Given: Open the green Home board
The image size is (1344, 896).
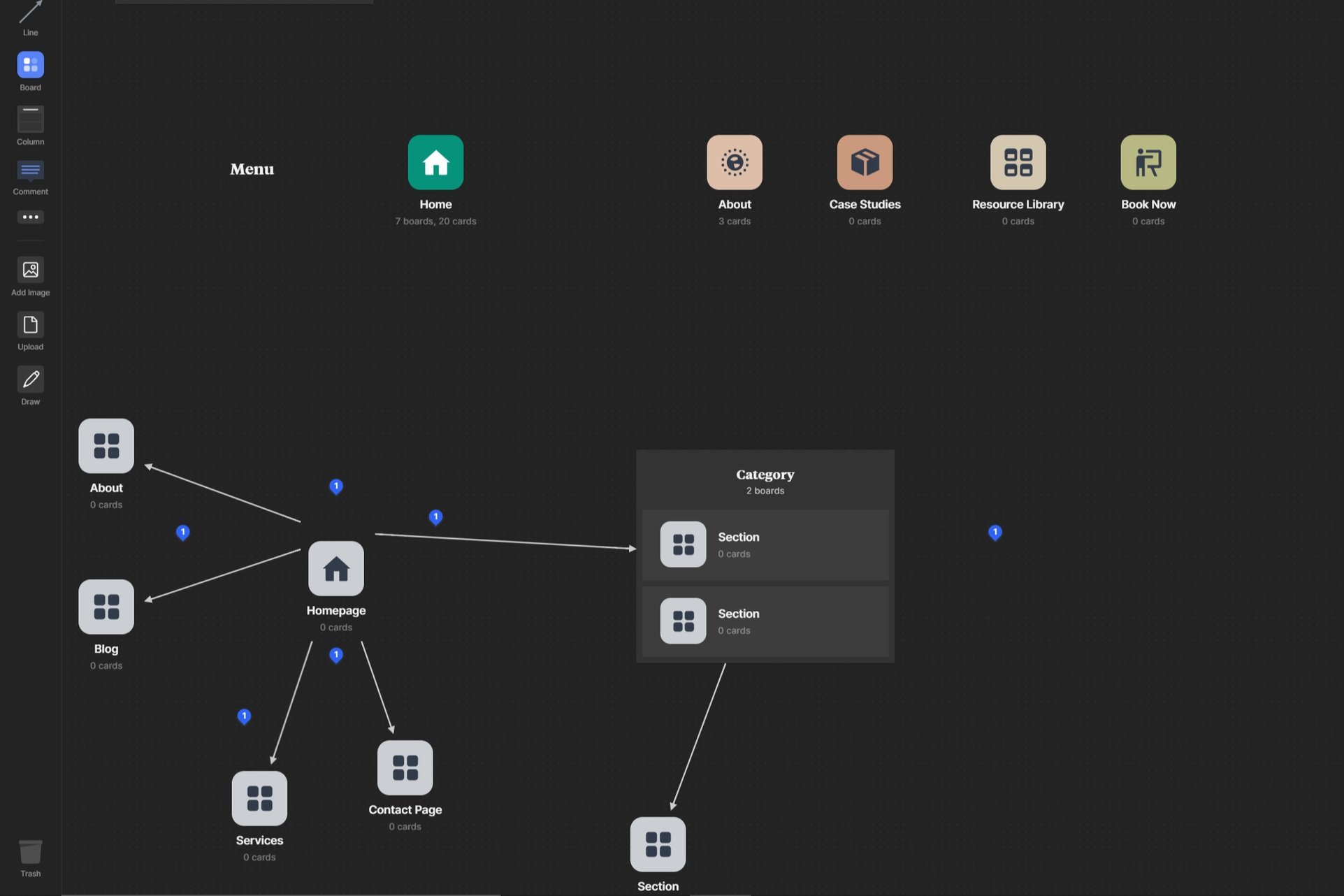Looking at the screenshot, I should pos(435,162).
